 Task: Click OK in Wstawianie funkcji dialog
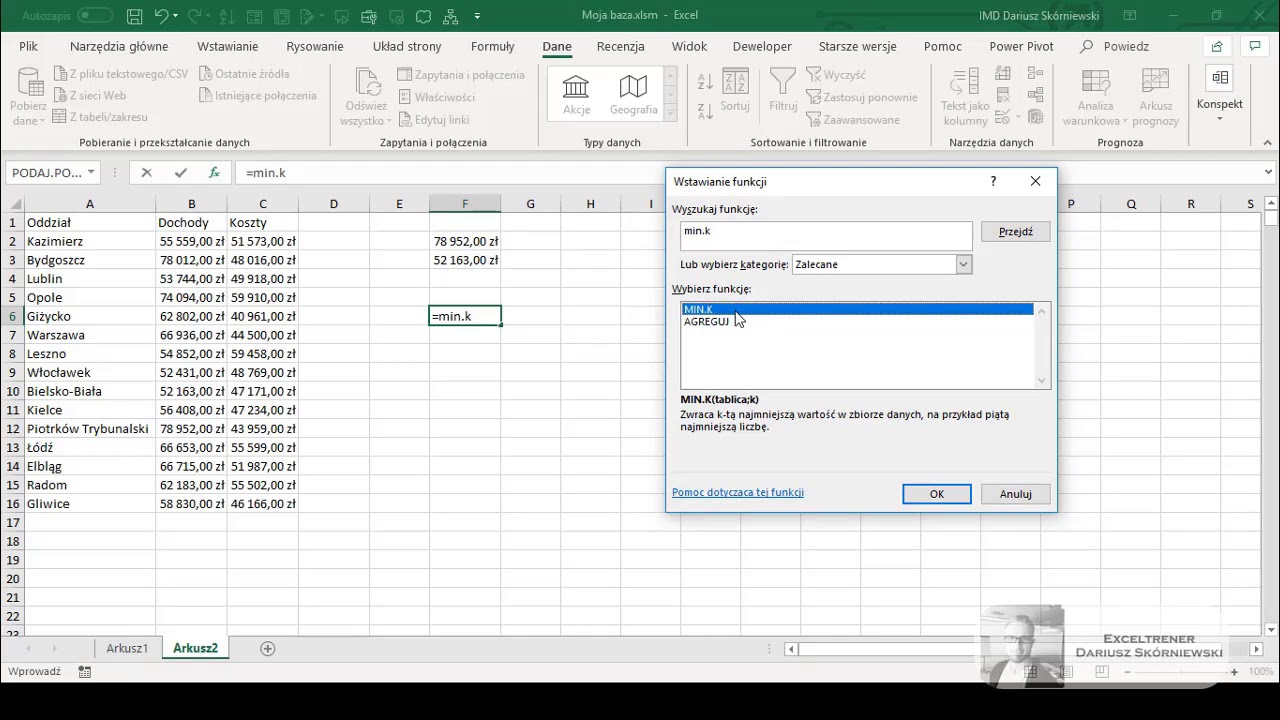[937, 494]
